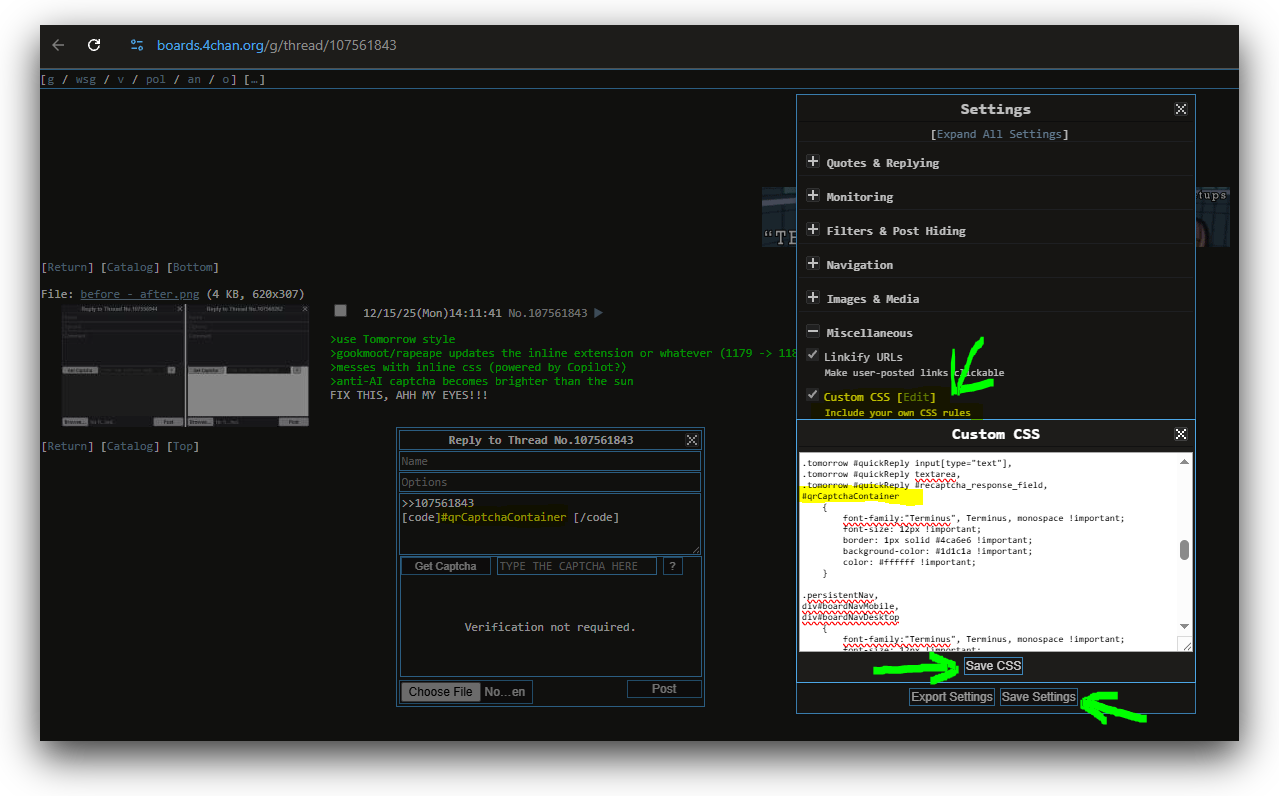This screenshot has width=1279, height=796.
Task: Click the bottom Return link under post
Action: pyautogui.click(x=68, y=446)
